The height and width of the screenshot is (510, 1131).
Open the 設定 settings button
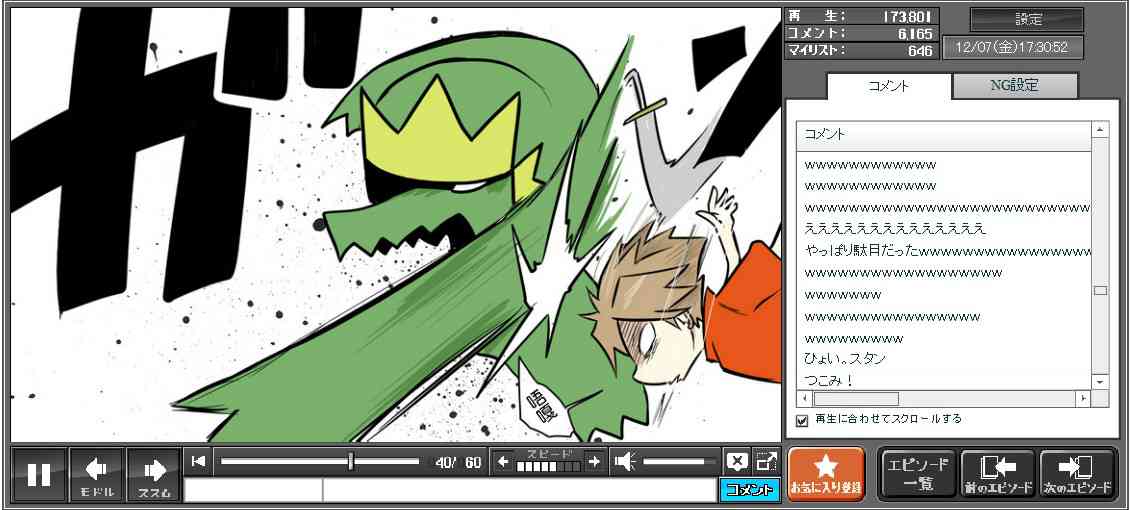coord(1027,20)
